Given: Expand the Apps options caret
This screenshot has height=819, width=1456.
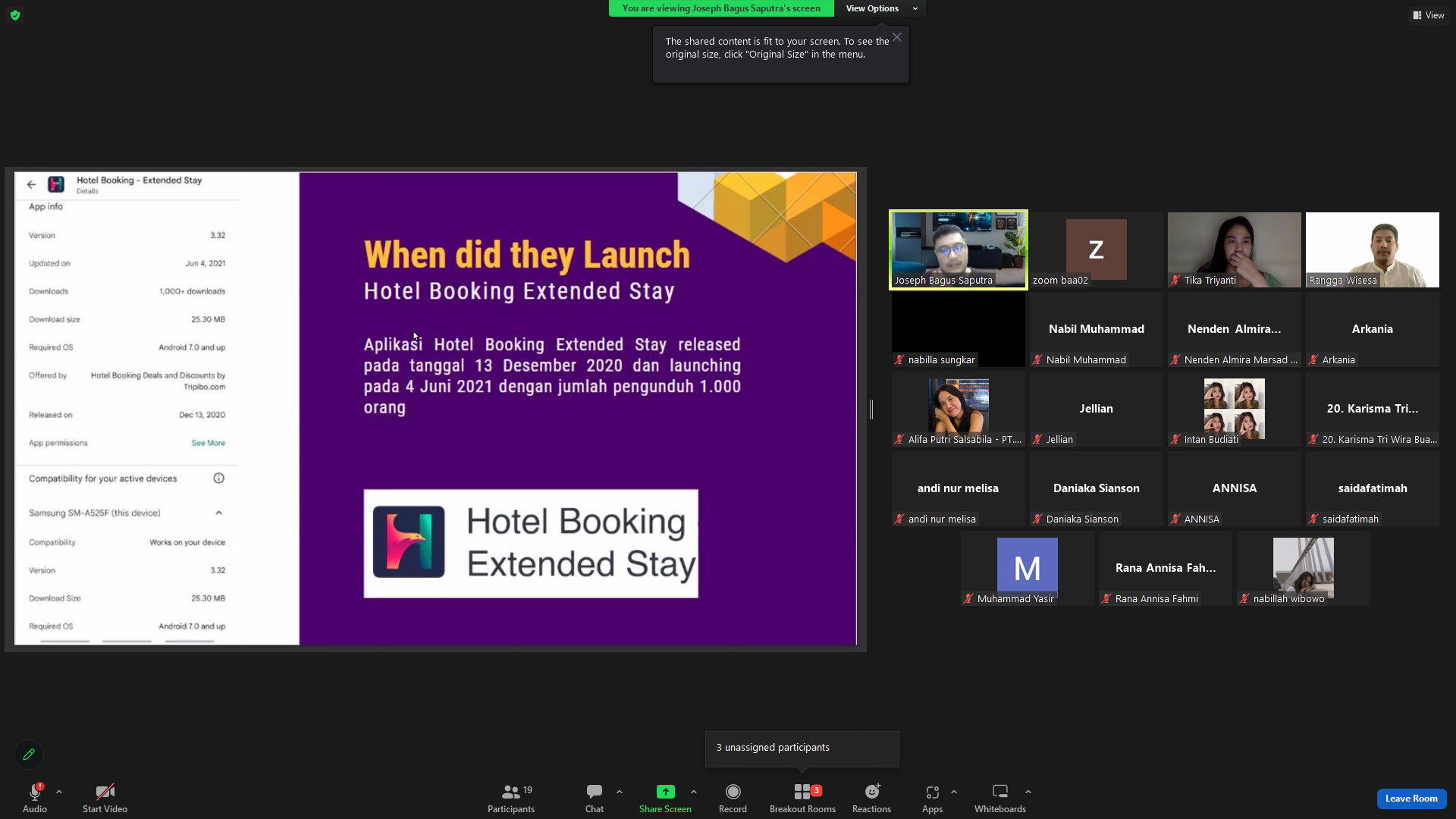Looking at the screenshot, I should click(x=954, y=792).
